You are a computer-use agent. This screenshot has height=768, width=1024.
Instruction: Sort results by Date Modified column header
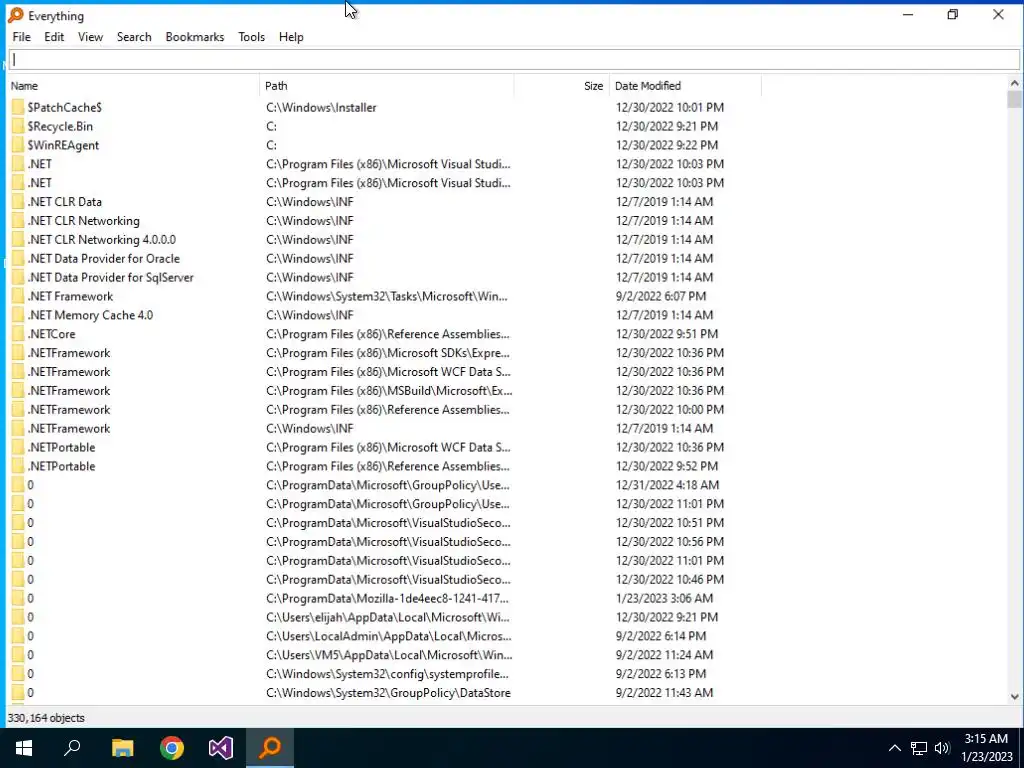click(x=685, y=86)
